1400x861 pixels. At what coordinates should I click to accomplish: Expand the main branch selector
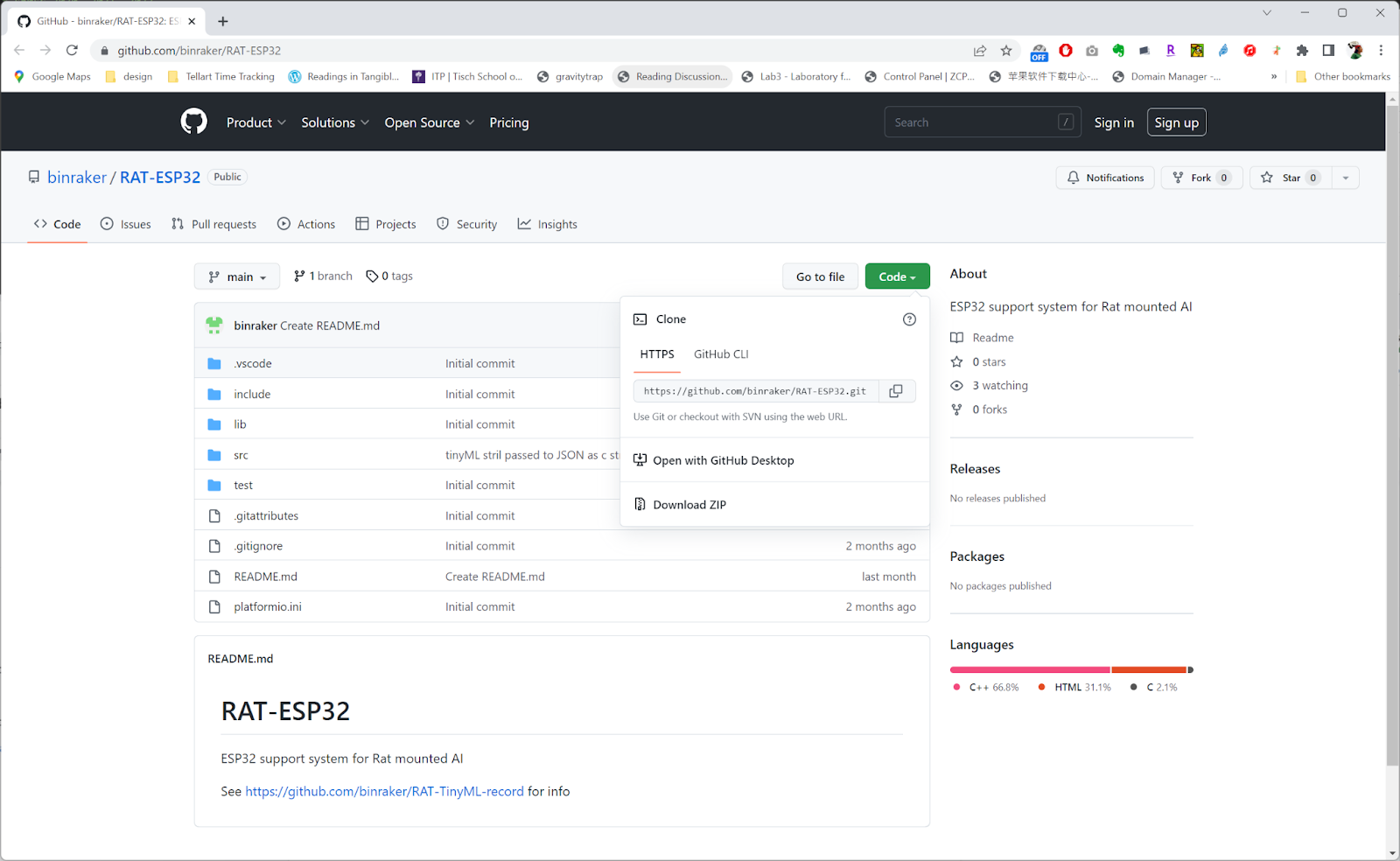[x=237, y=276]
